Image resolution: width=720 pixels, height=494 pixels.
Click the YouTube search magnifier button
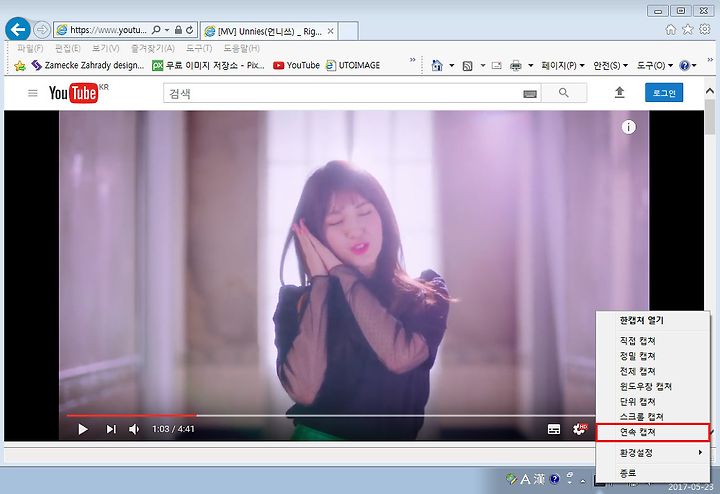tap(564, 93)
